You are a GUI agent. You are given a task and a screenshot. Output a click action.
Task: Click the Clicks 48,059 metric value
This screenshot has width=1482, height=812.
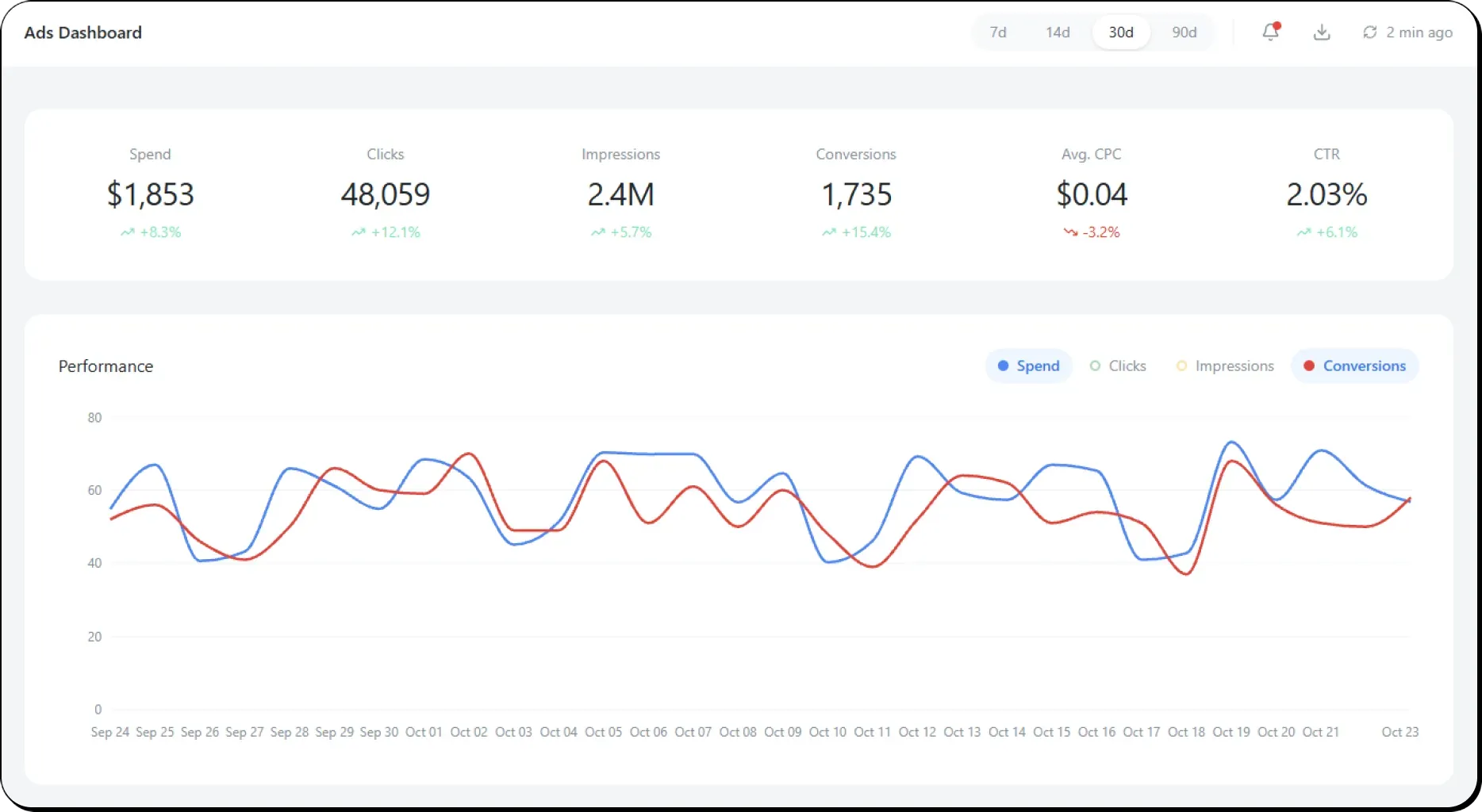coord(386,194)
